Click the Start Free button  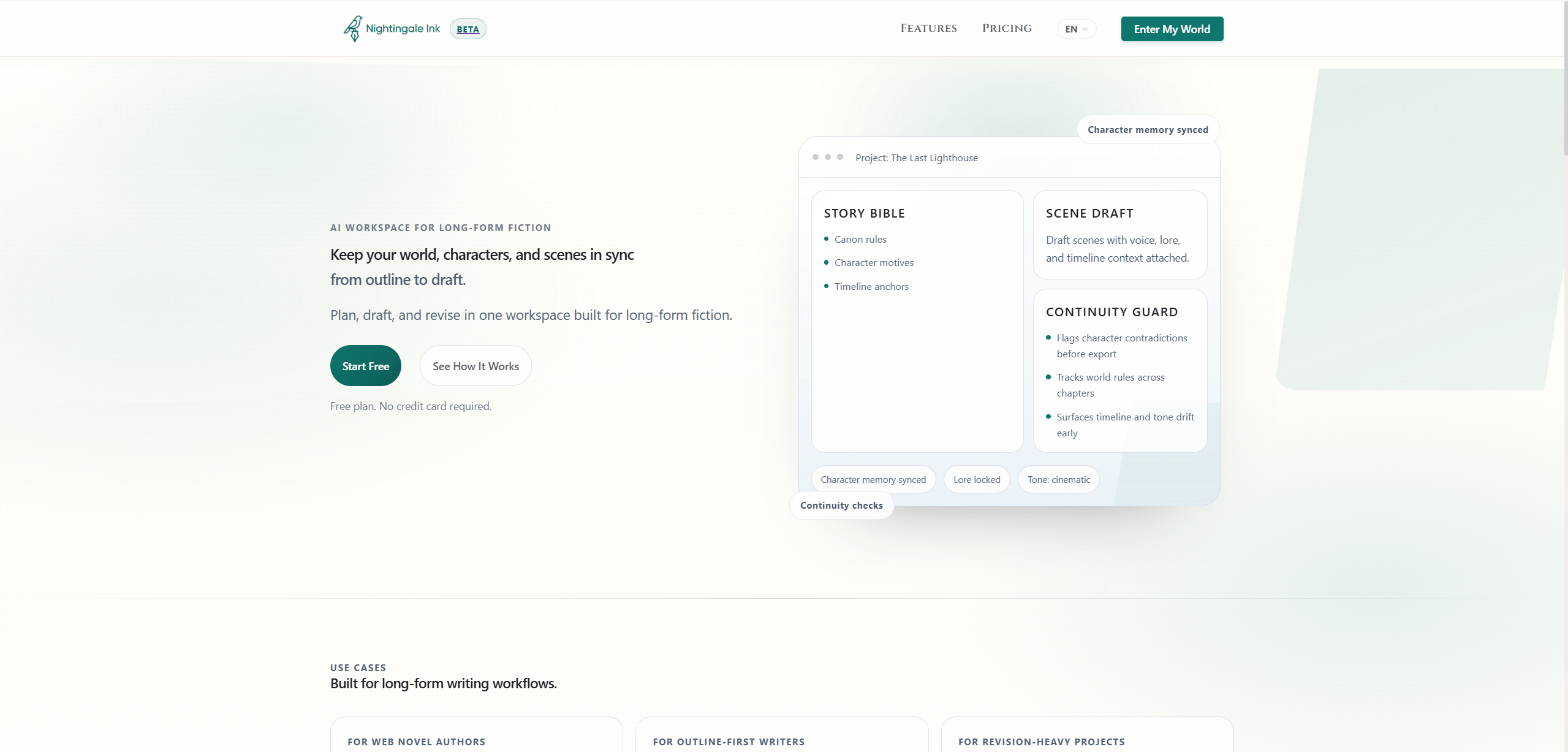coord(365,366)
